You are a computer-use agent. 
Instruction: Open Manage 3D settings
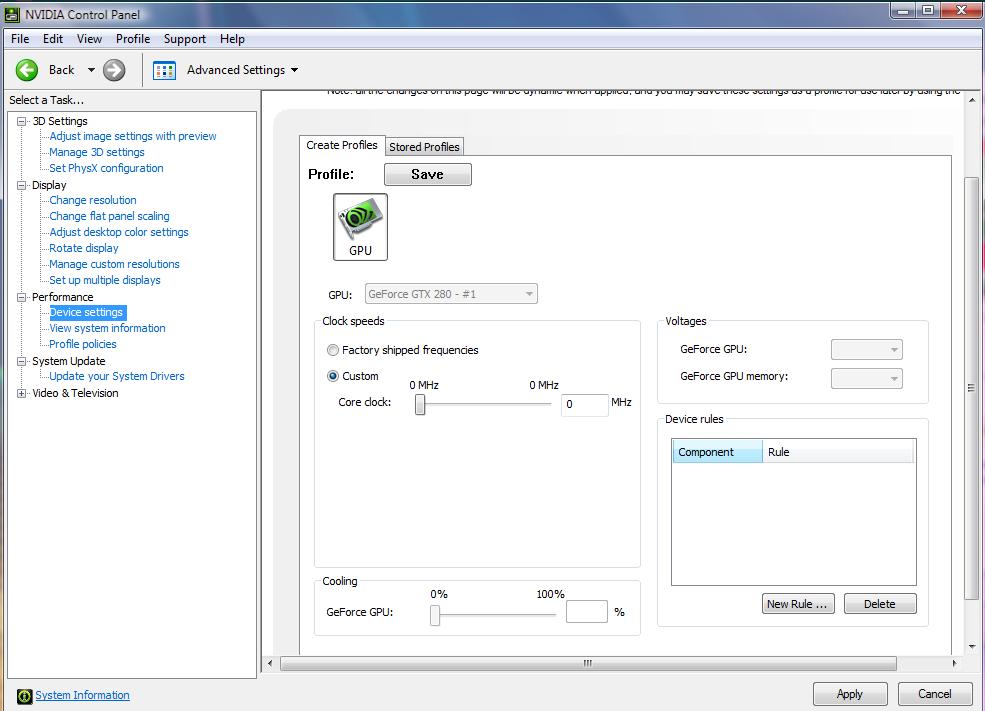(x=97, y=152)
